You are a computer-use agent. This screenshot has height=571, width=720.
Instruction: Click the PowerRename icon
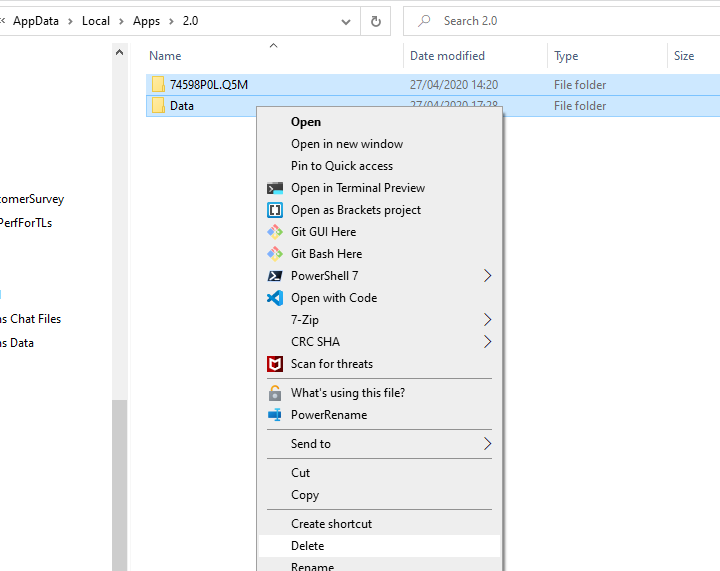(275, 415)
